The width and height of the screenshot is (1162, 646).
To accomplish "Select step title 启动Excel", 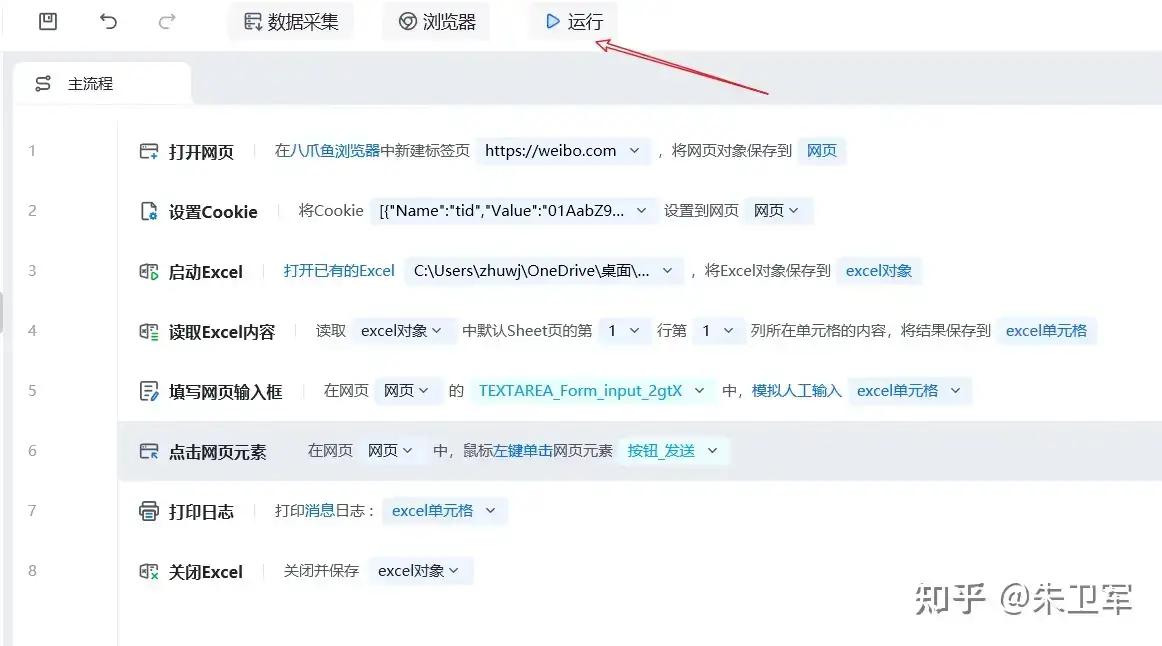I will click(205, 272).
